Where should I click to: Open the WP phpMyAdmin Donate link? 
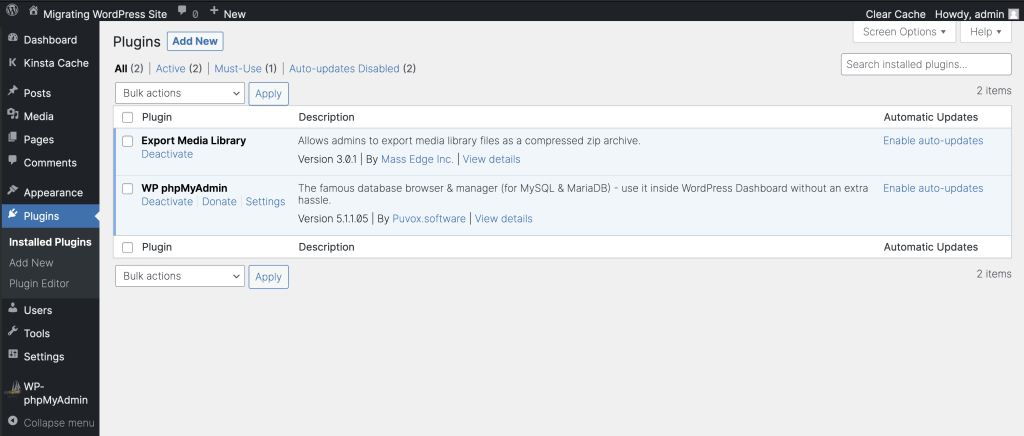[219, 202]
